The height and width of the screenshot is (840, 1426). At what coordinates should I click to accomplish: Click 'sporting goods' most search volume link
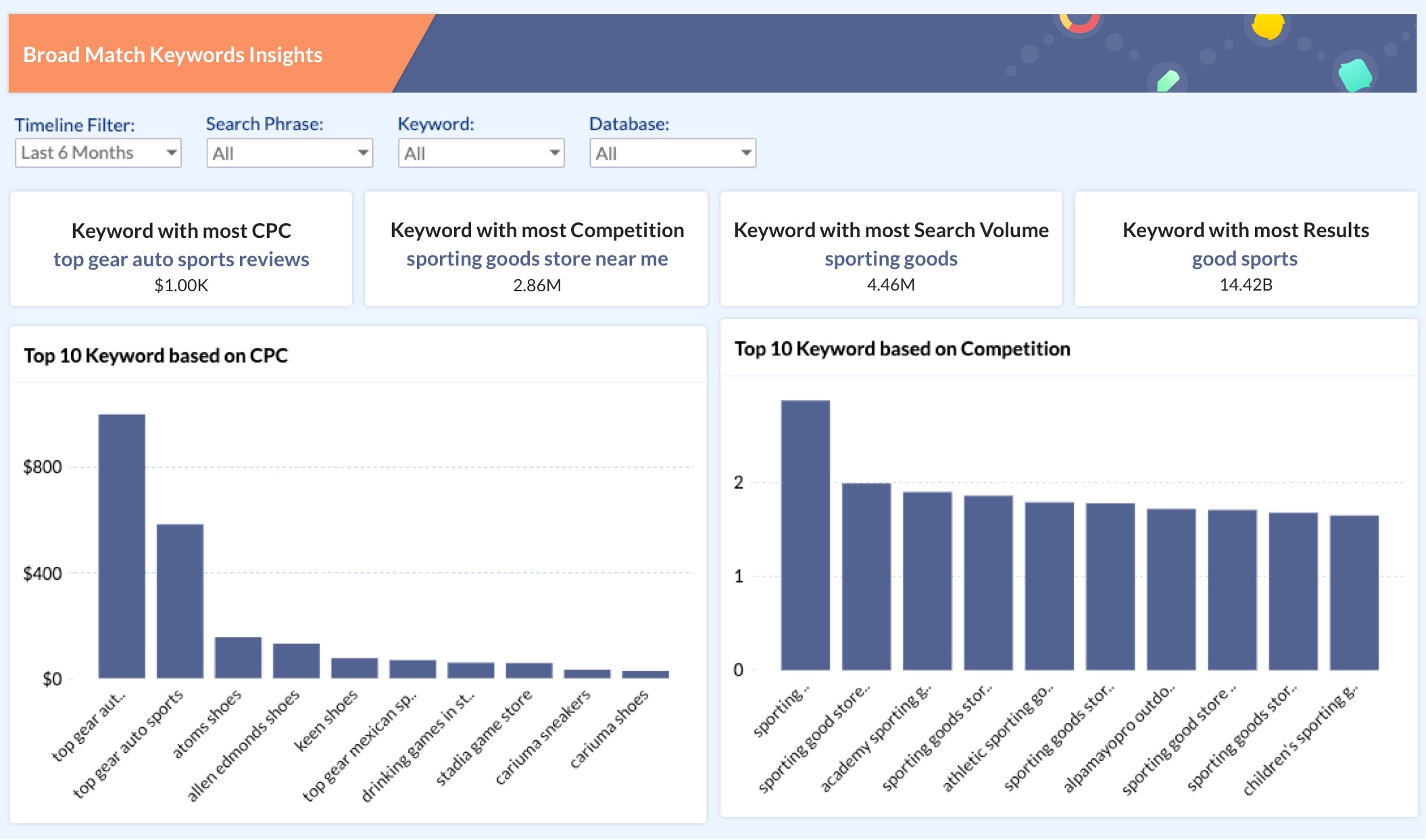[x=891, y=259]
